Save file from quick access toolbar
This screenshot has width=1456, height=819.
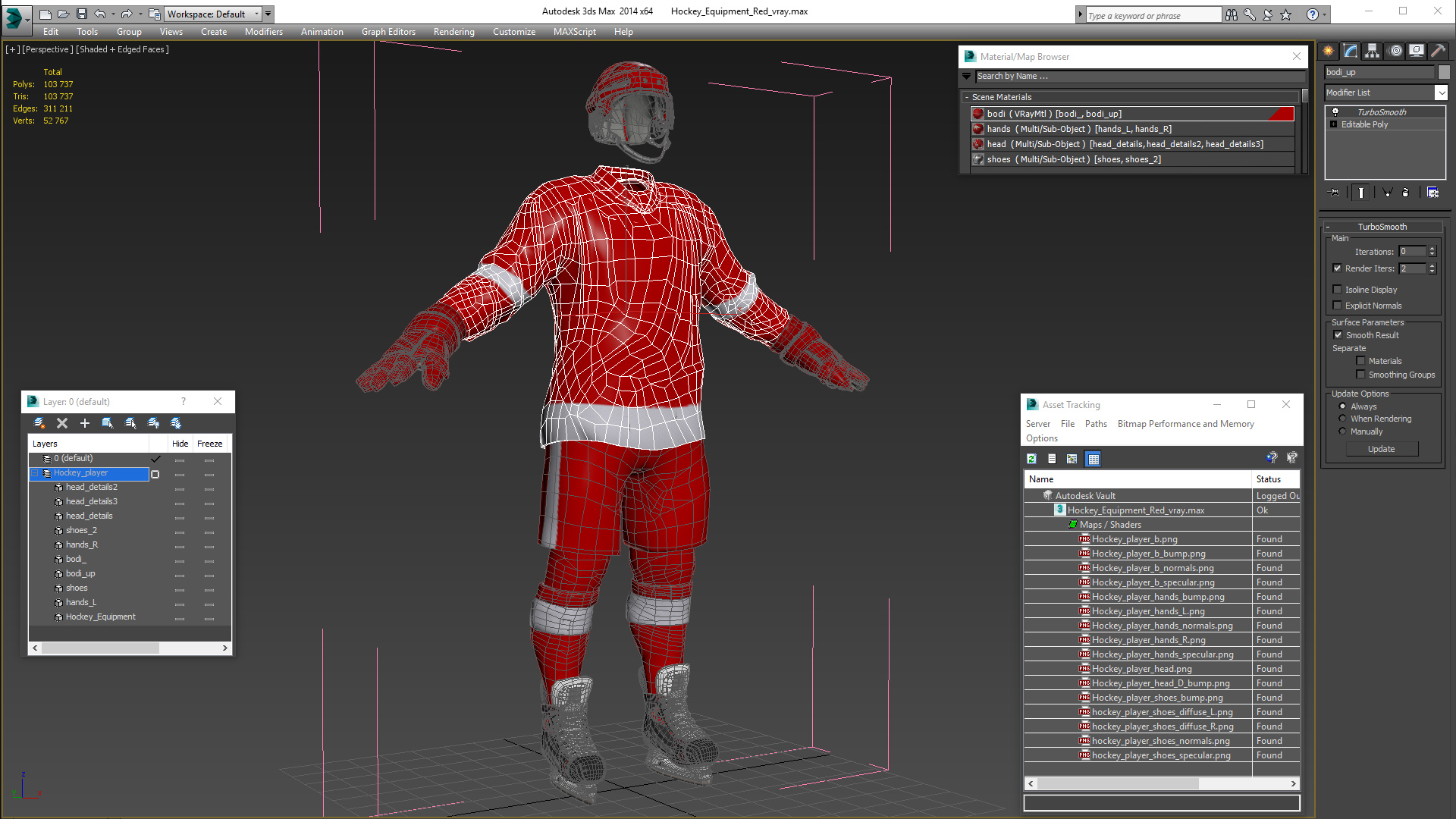(x=82, y=14)
